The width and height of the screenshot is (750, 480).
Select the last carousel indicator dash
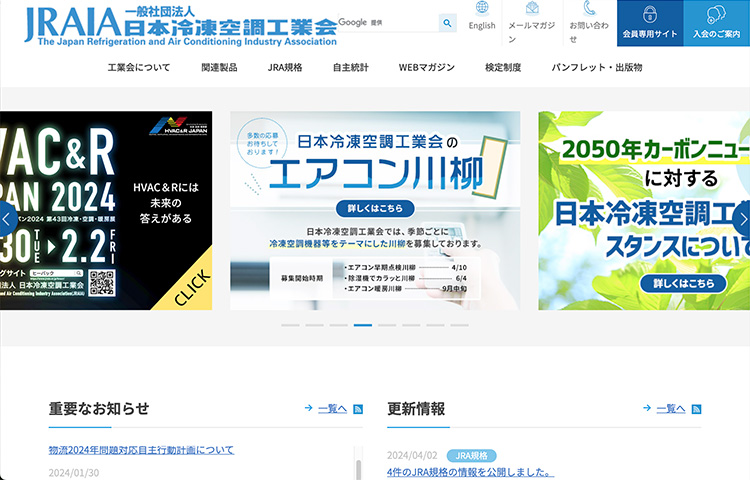pyautogui.click(x=459, y=325)
